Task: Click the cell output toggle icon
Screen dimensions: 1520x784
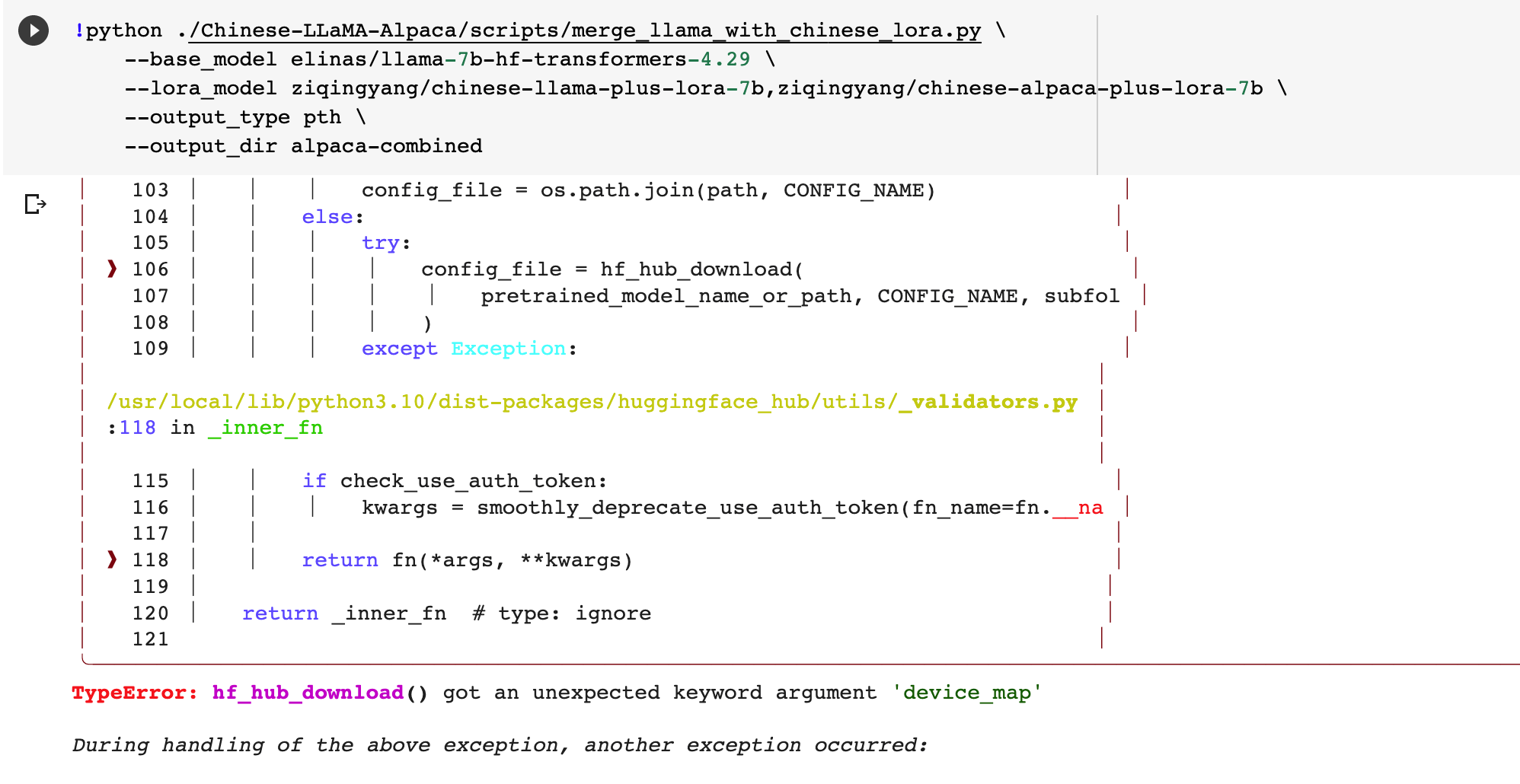Action: point(35,204)
